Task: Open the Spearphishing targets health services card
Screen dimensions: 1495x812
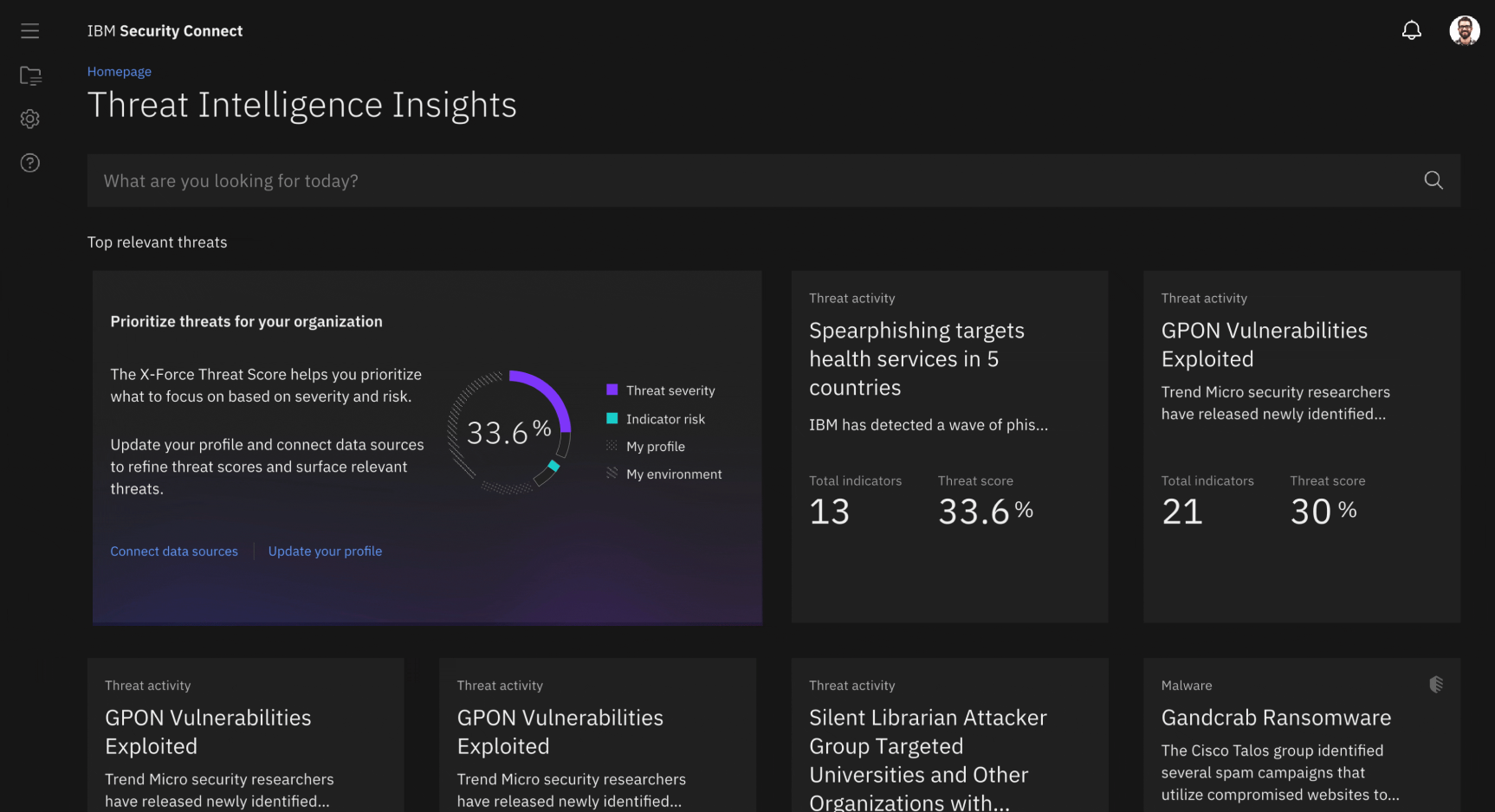Action: pyautogui.click(x=949, y=447)
